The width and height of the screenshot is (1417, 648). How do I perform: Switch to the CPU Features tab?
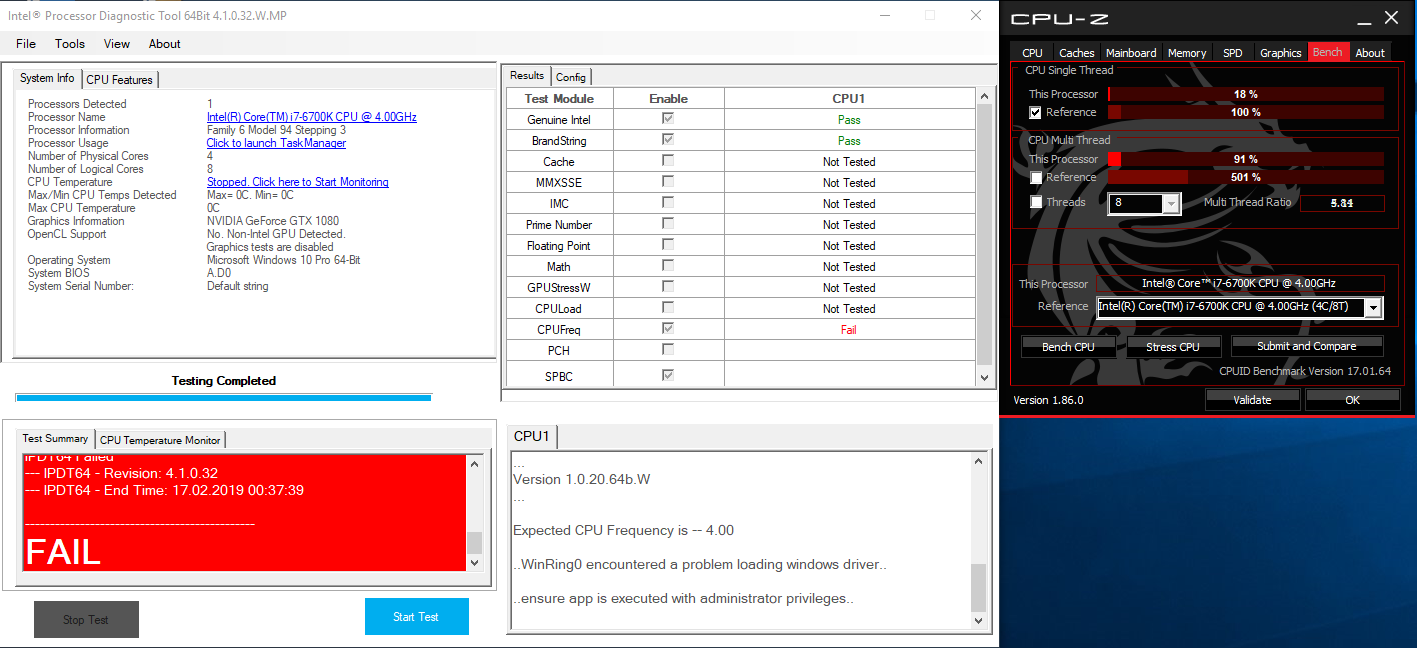tap(119, 79)
